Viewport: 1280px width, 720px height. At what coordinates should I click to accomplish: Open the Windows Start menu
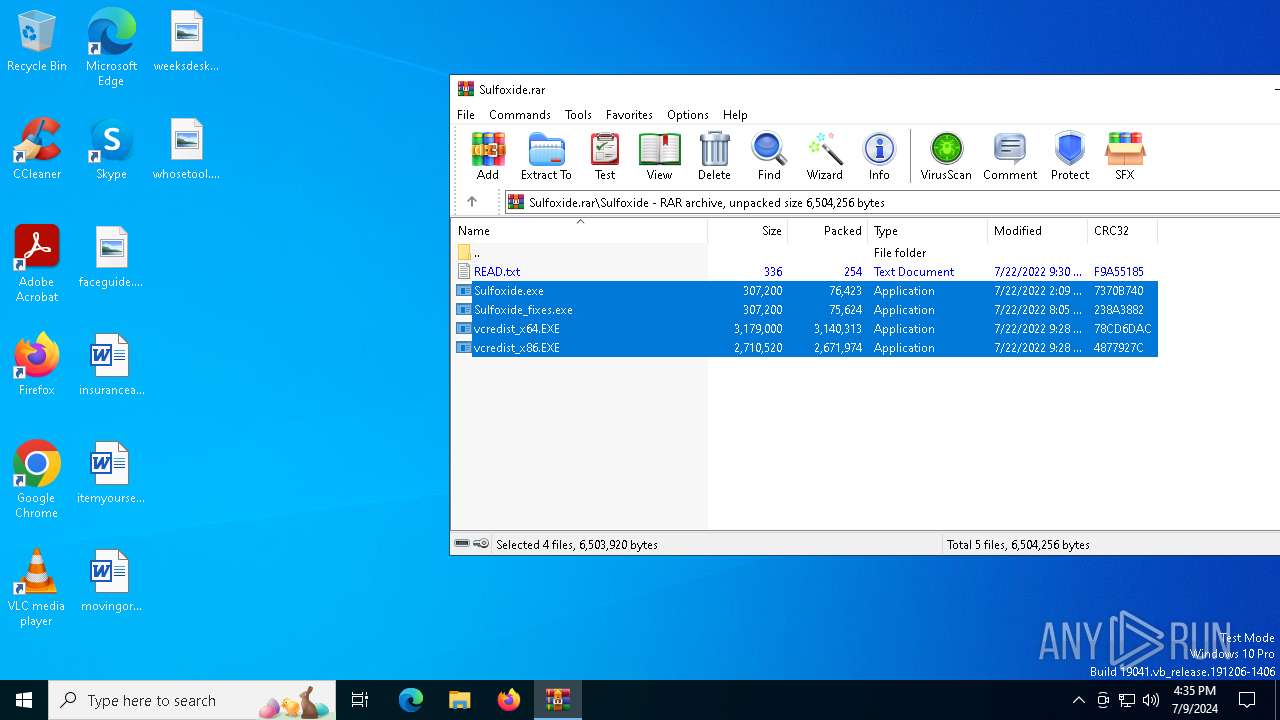click(x=24, y=700)
